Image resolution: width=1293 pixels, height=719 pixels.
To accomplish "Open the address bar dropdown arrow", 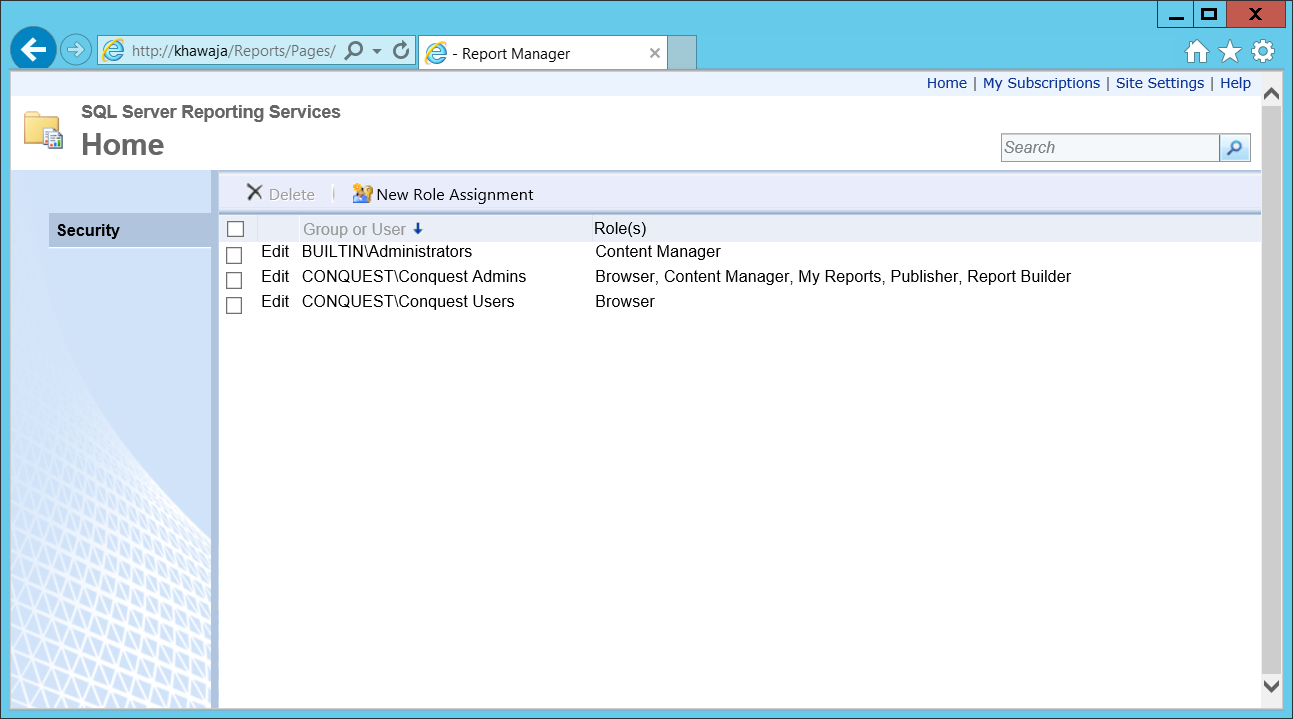I will point(377,50).
